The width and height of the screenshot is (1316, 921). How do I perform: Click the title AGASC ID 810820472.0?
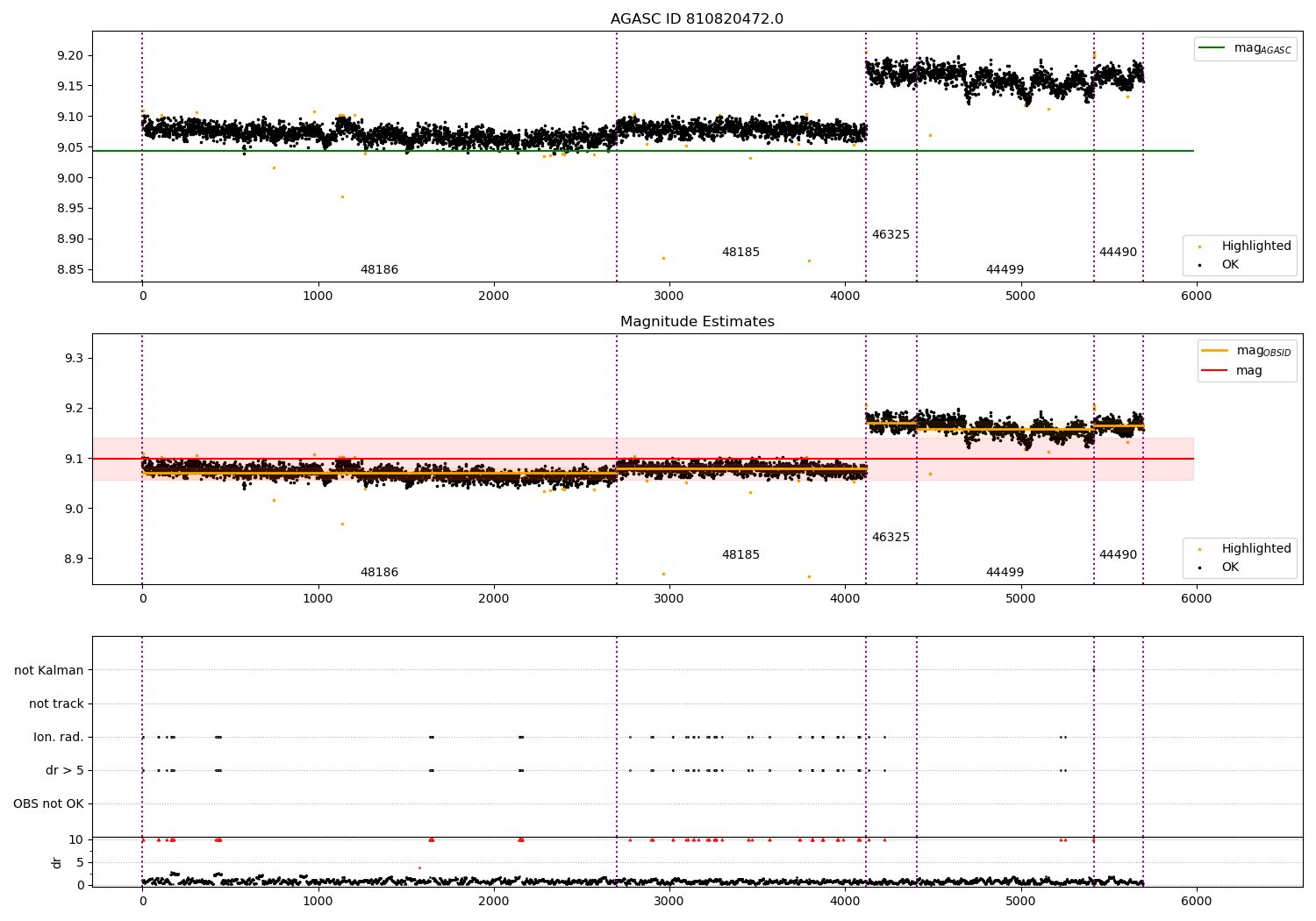[697, 19]
